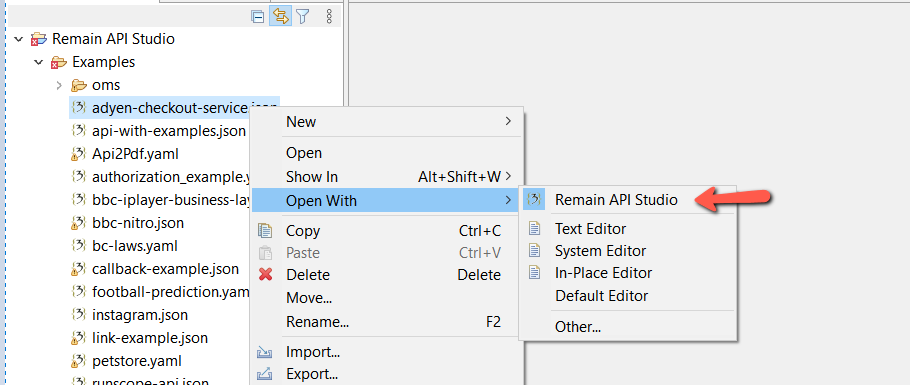Choose Open from the context menu
910x385 pixels.
pos(386,153)
